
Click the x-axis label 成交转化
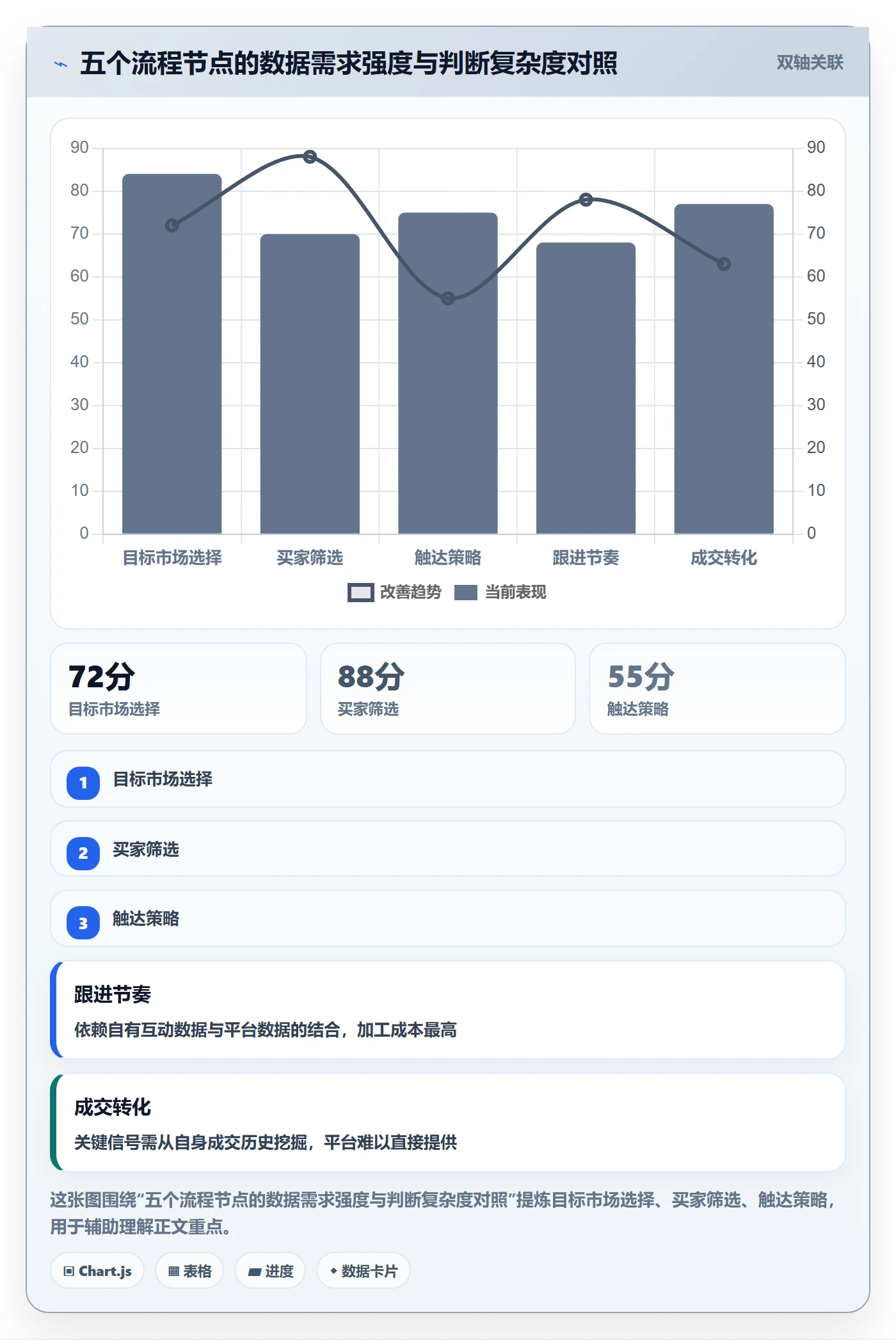[724, 558]
